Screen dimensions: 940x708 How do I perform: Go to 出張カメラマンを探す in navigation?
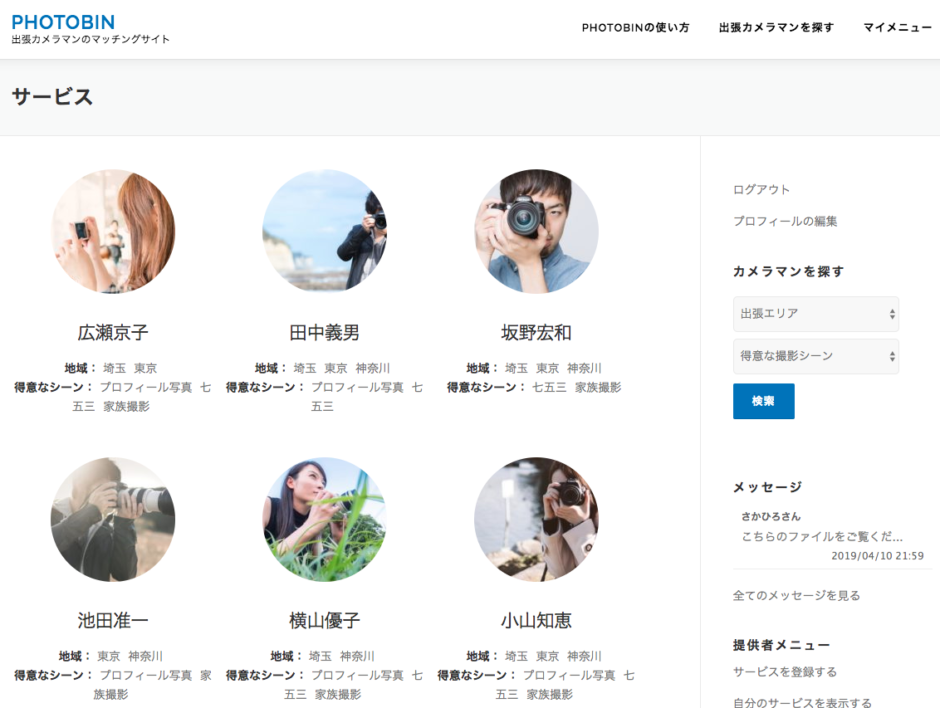776,28
